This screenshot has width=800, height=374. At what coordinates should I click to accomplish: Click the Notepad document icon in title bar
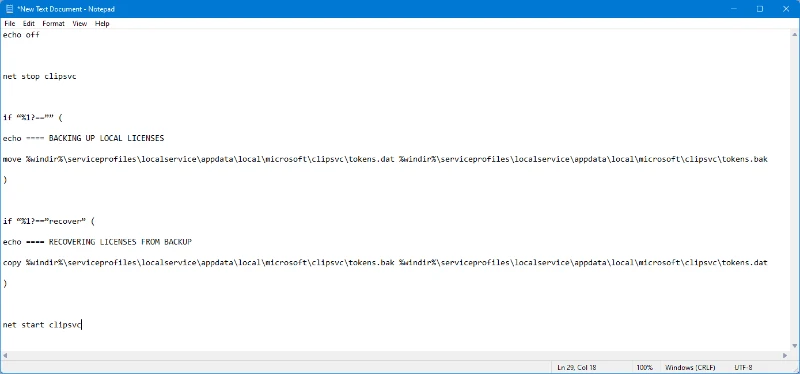pos(9,9)
